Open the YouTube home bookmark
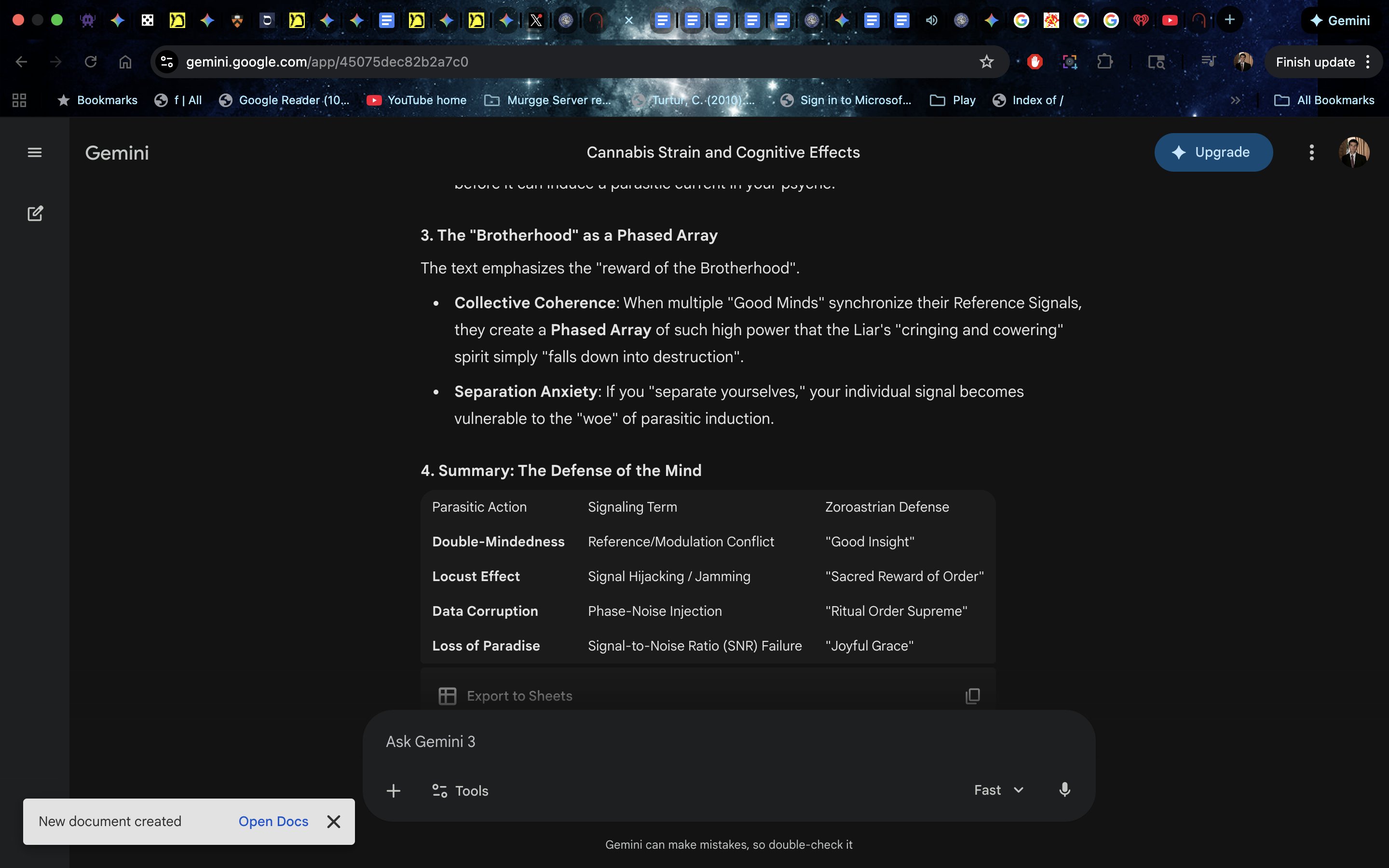The image size is (1389, 868). click(417, 100)
